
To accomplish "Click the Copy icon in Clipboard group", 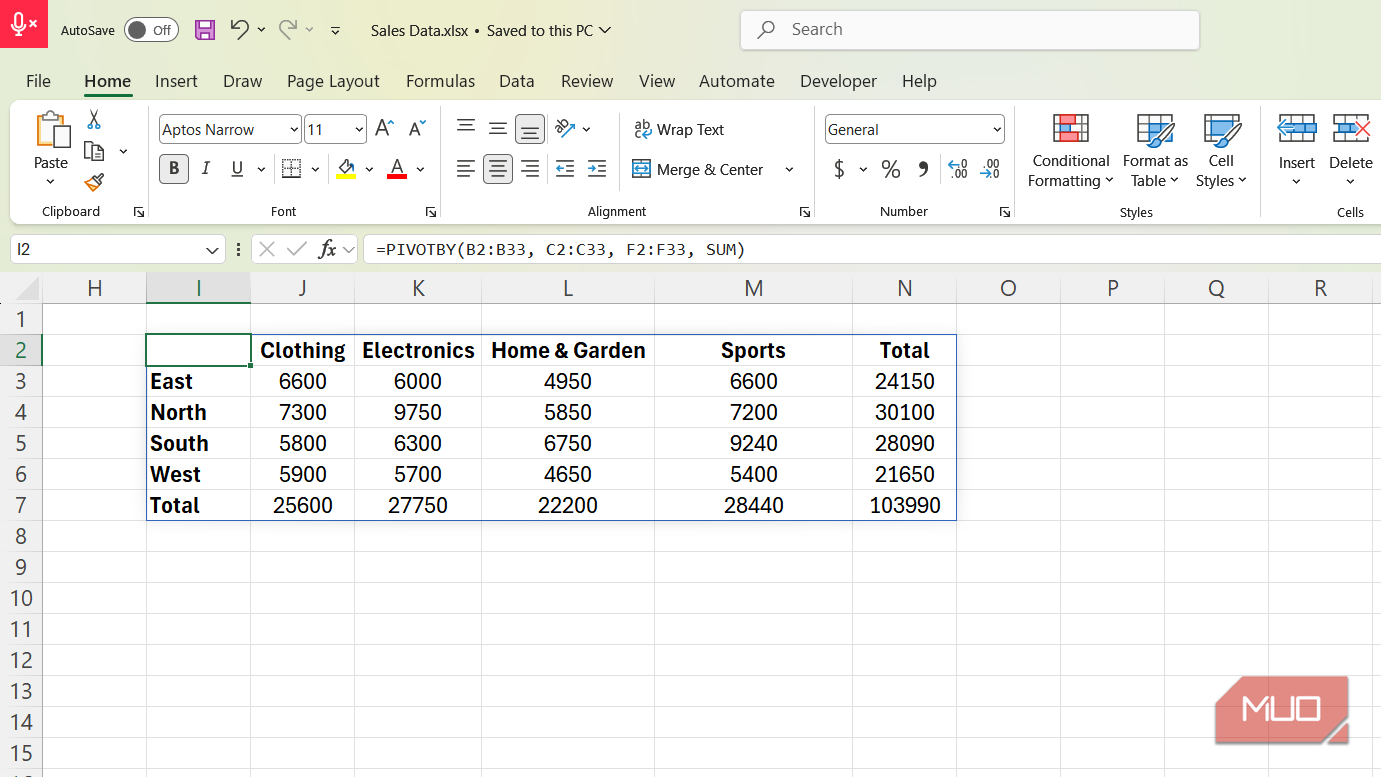I will pos(94,151).
